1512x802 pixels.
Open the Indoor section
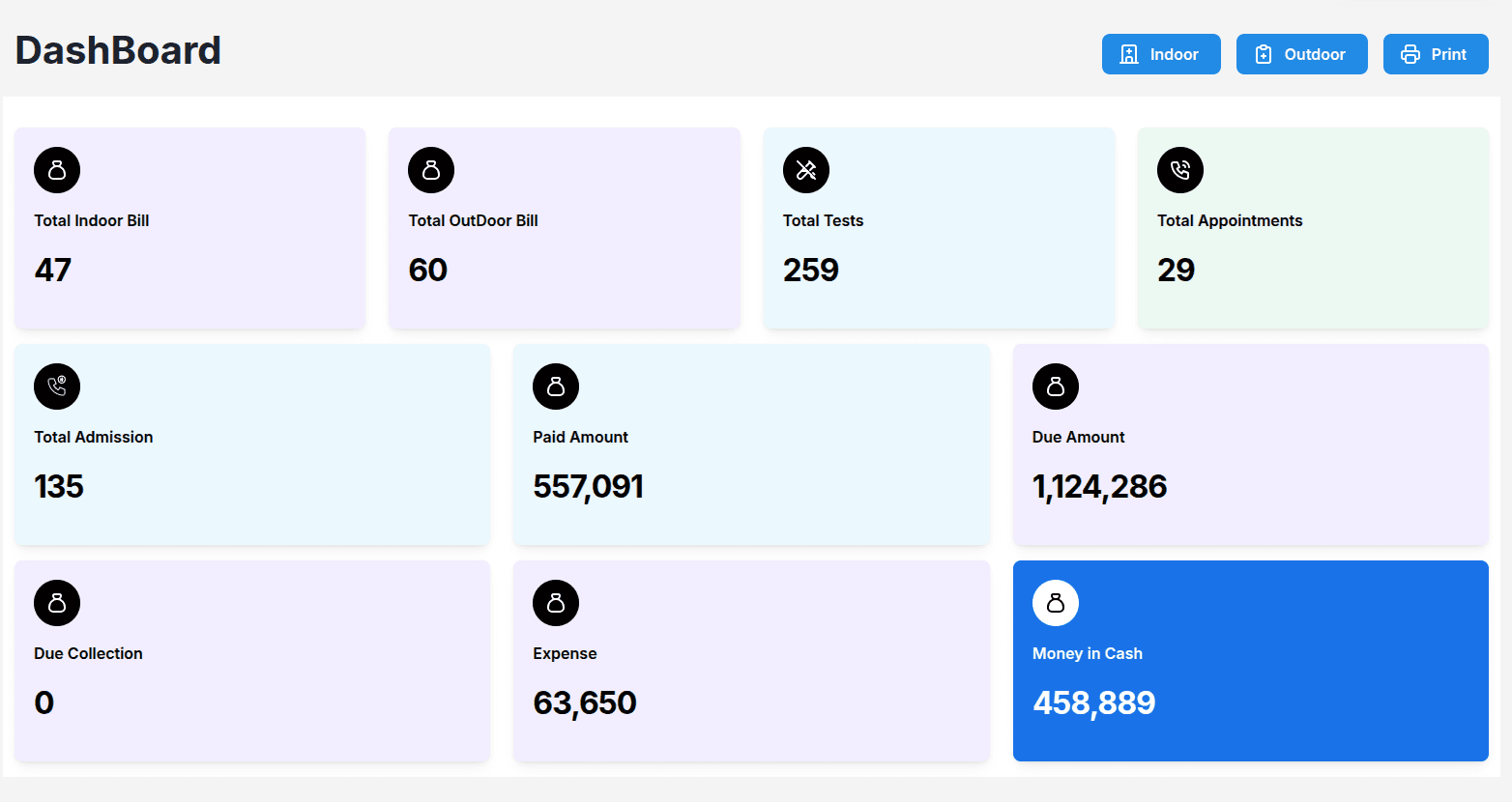tap(1161, 54)
